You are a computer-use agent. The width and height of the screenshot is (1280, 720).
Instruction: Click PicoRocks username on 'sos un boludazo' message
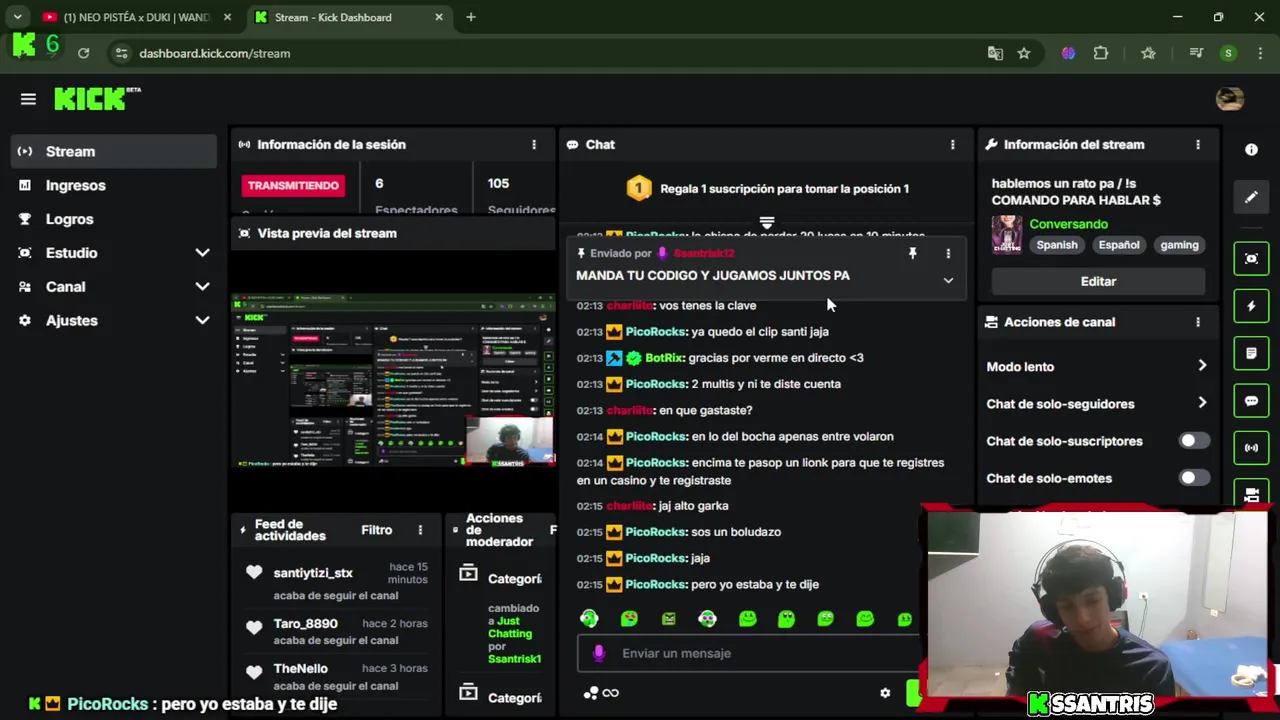click(x=655, y=532)
